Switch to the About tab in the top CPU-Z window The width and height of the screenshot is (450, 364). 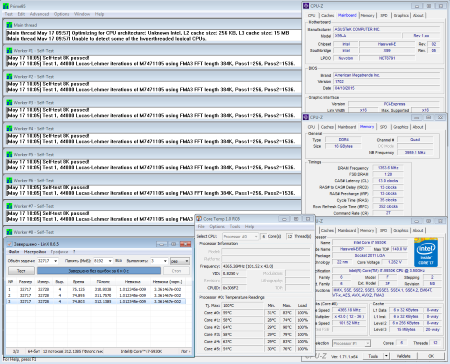point(418,15)
